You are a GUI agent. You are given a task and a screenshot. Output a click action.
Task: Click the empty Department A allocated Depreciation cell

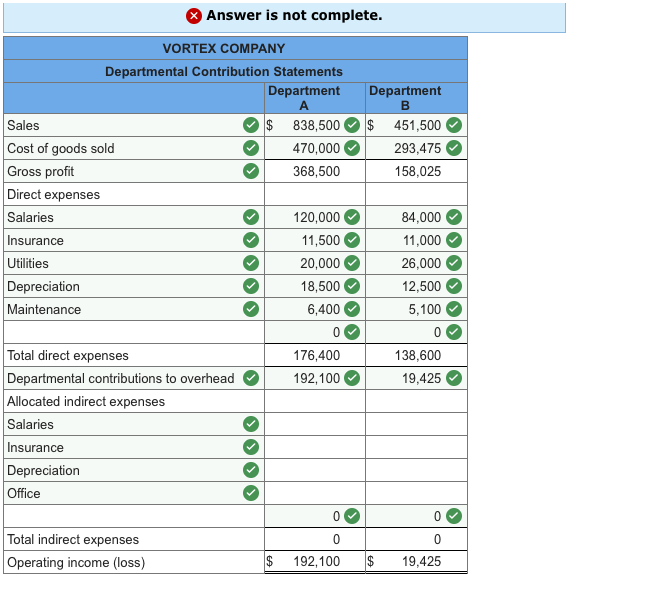(315, 470)
